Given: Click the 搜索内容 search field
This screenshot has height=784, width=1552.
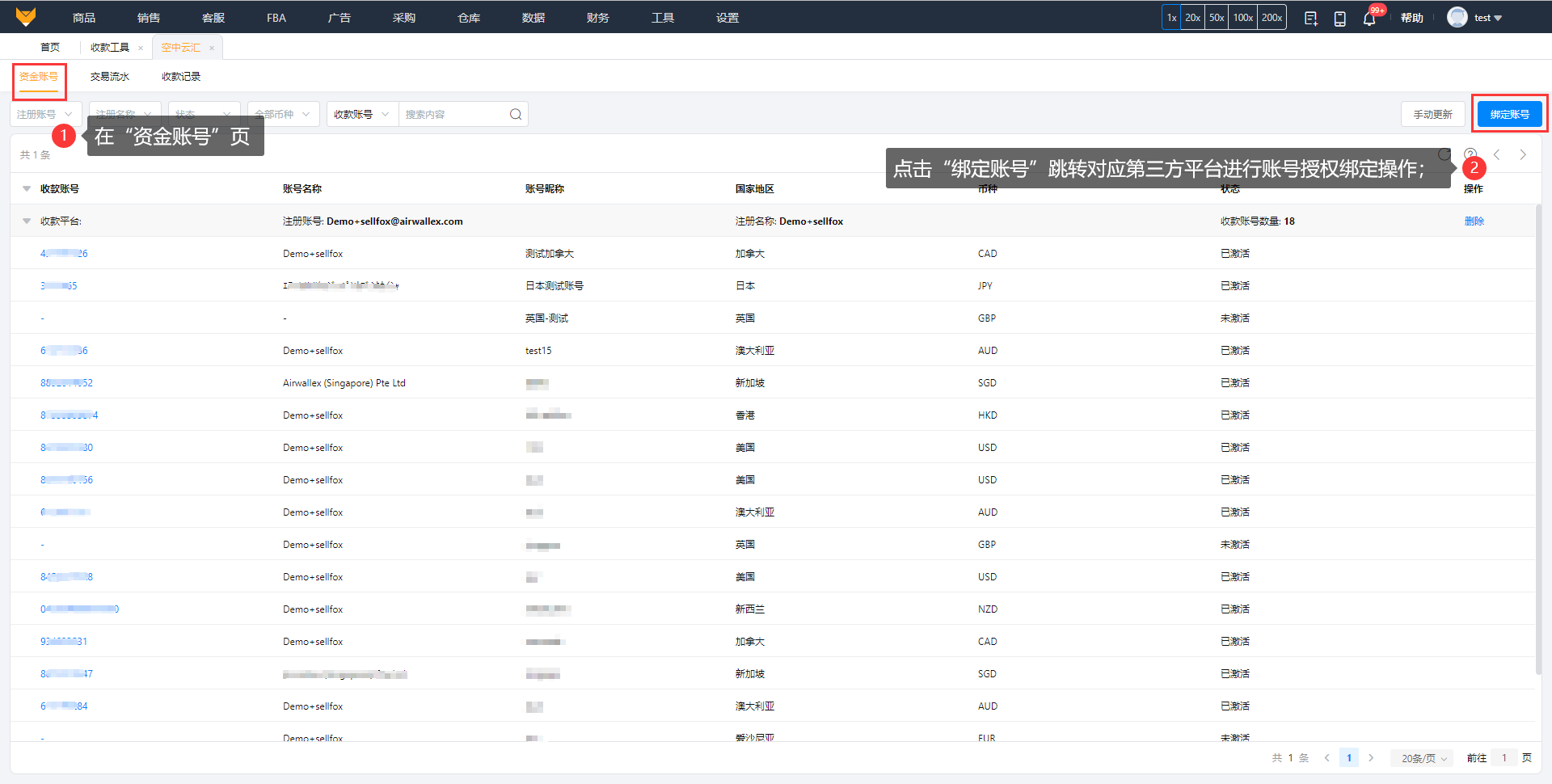Looking at the screenshot, I should [x=453, y=115].
